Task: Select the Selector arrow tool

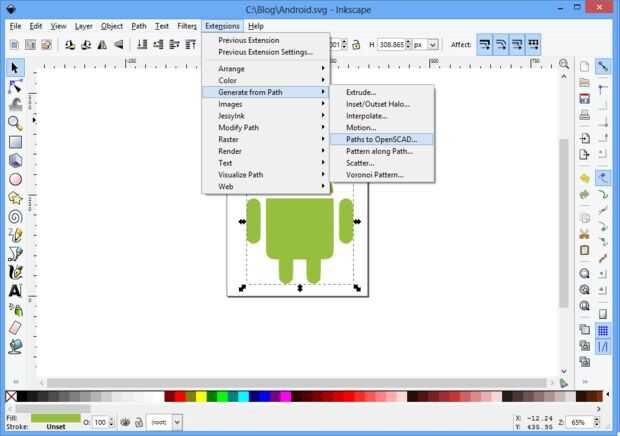Action: pyautogui.click(x=15, y=68)
